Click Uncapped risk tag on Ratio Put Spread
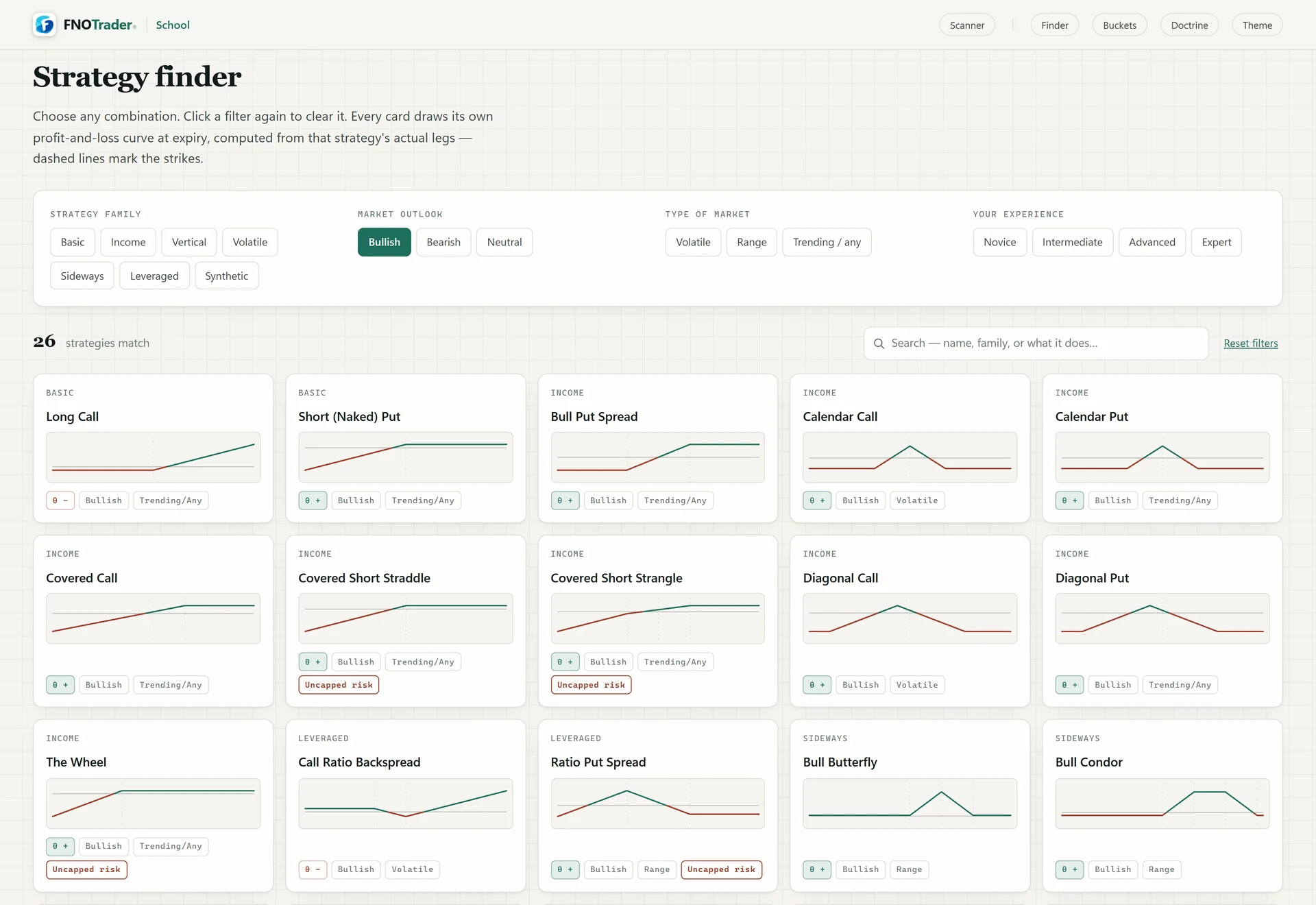 coord(722,869)
